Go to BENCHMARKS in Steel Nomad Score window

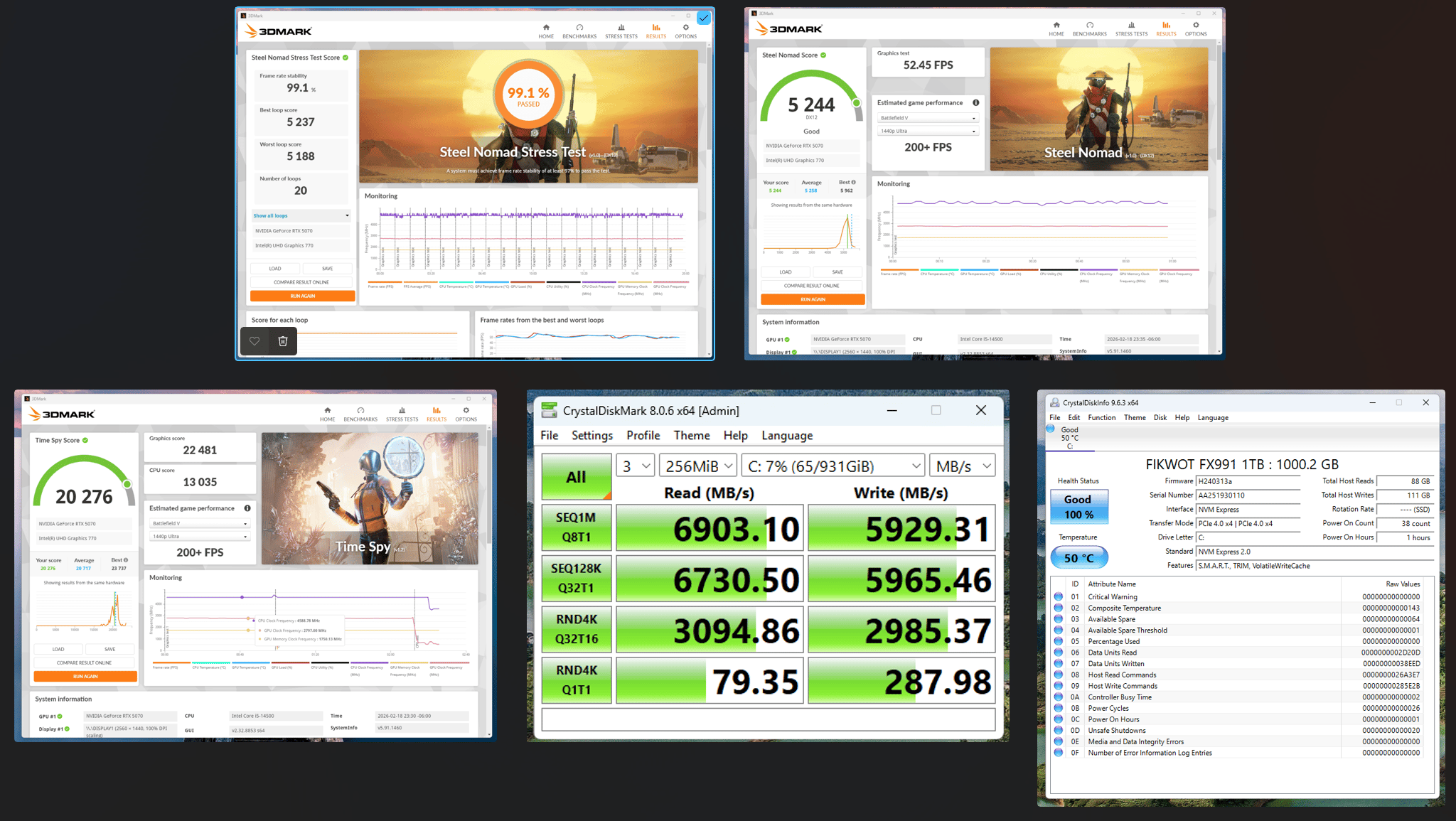[x=1090, y=29]
